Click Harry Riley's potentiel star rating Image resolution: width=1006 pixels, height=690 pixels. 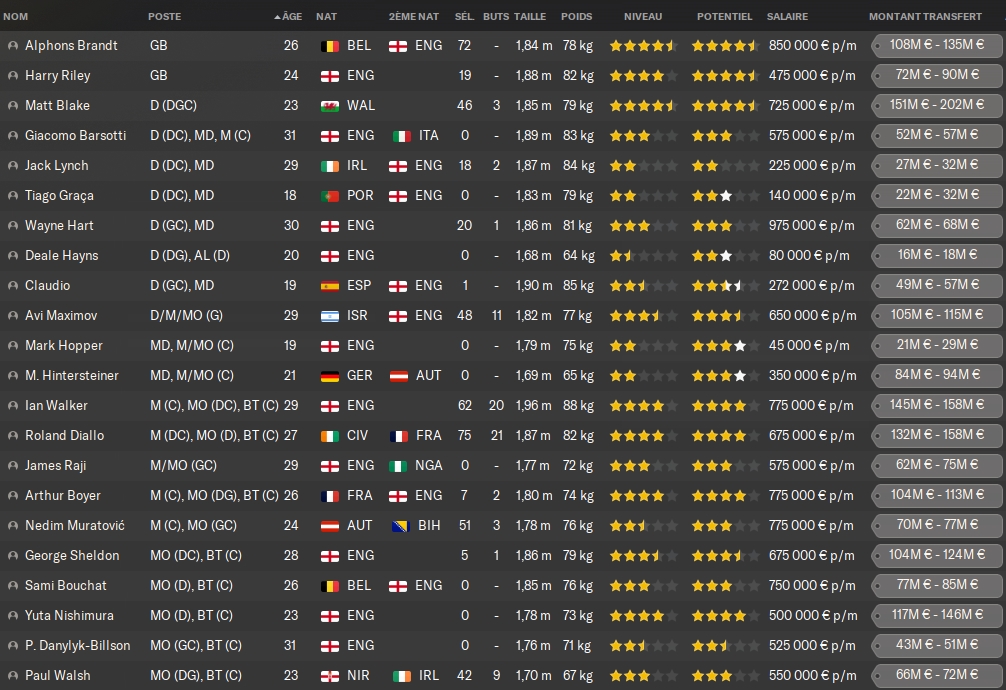point(725,76)
